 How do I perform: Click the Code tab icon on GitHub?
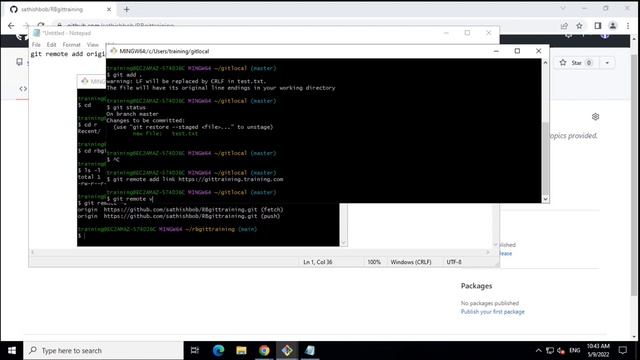(x=23, y=89)
